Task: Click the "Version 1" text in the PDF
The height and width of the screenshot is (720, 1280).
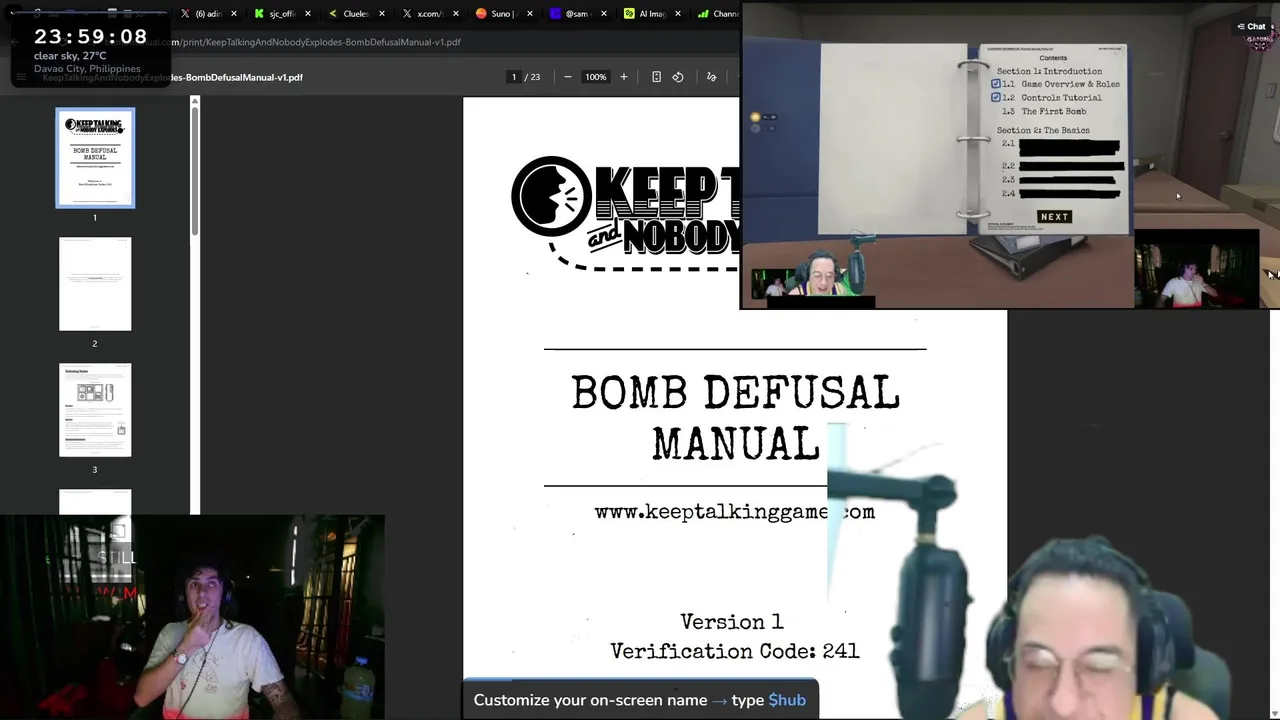Action: click(731, 622)
